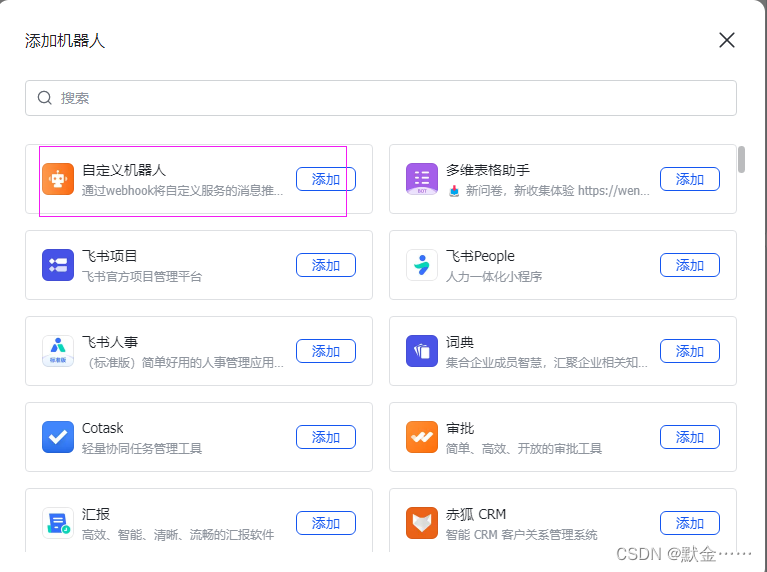
Task: Add the 多维表格助手 bot
Action: click(x=690, y=179)
